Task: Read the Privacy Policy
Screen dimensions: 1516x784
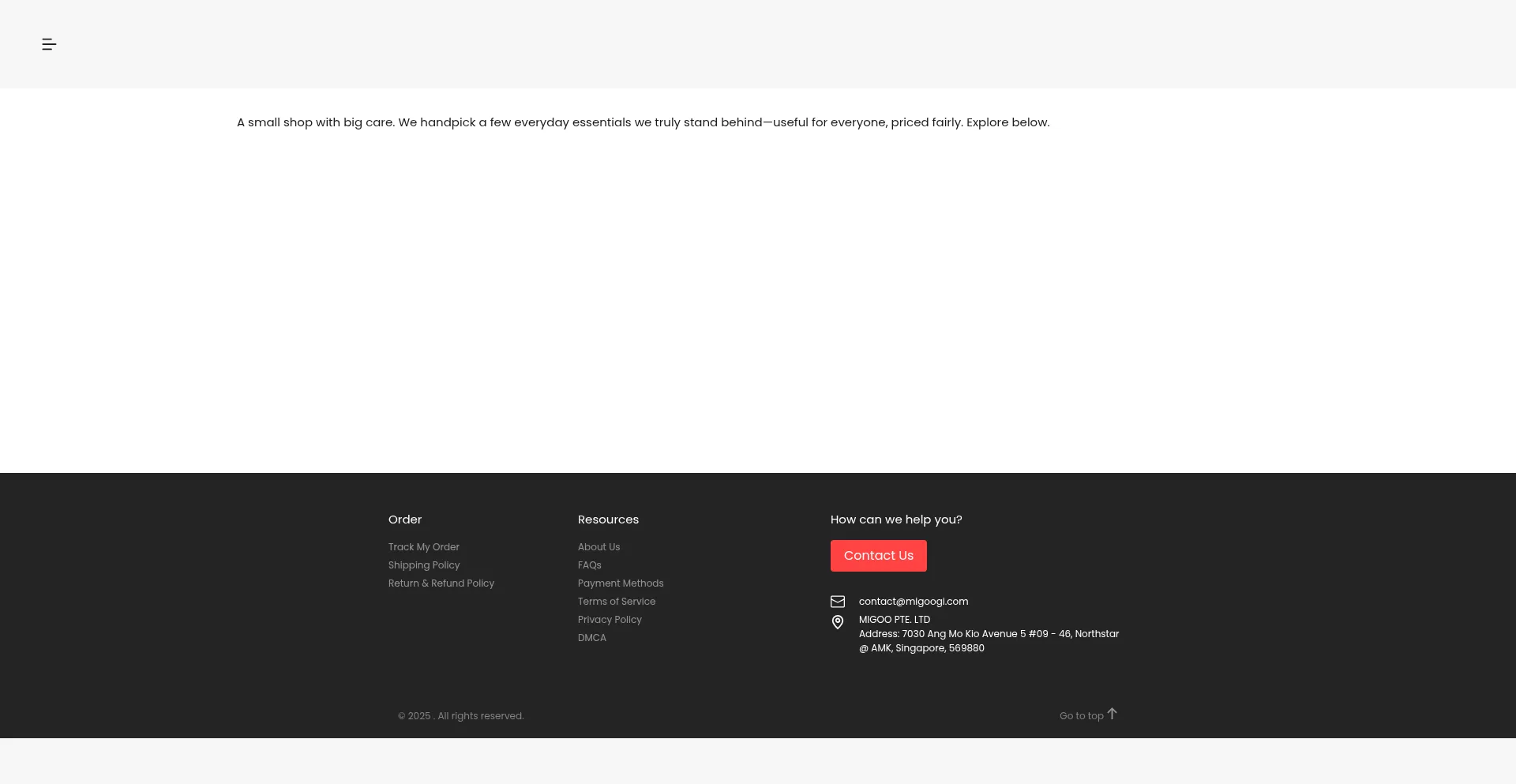Action: click(610, 620)
